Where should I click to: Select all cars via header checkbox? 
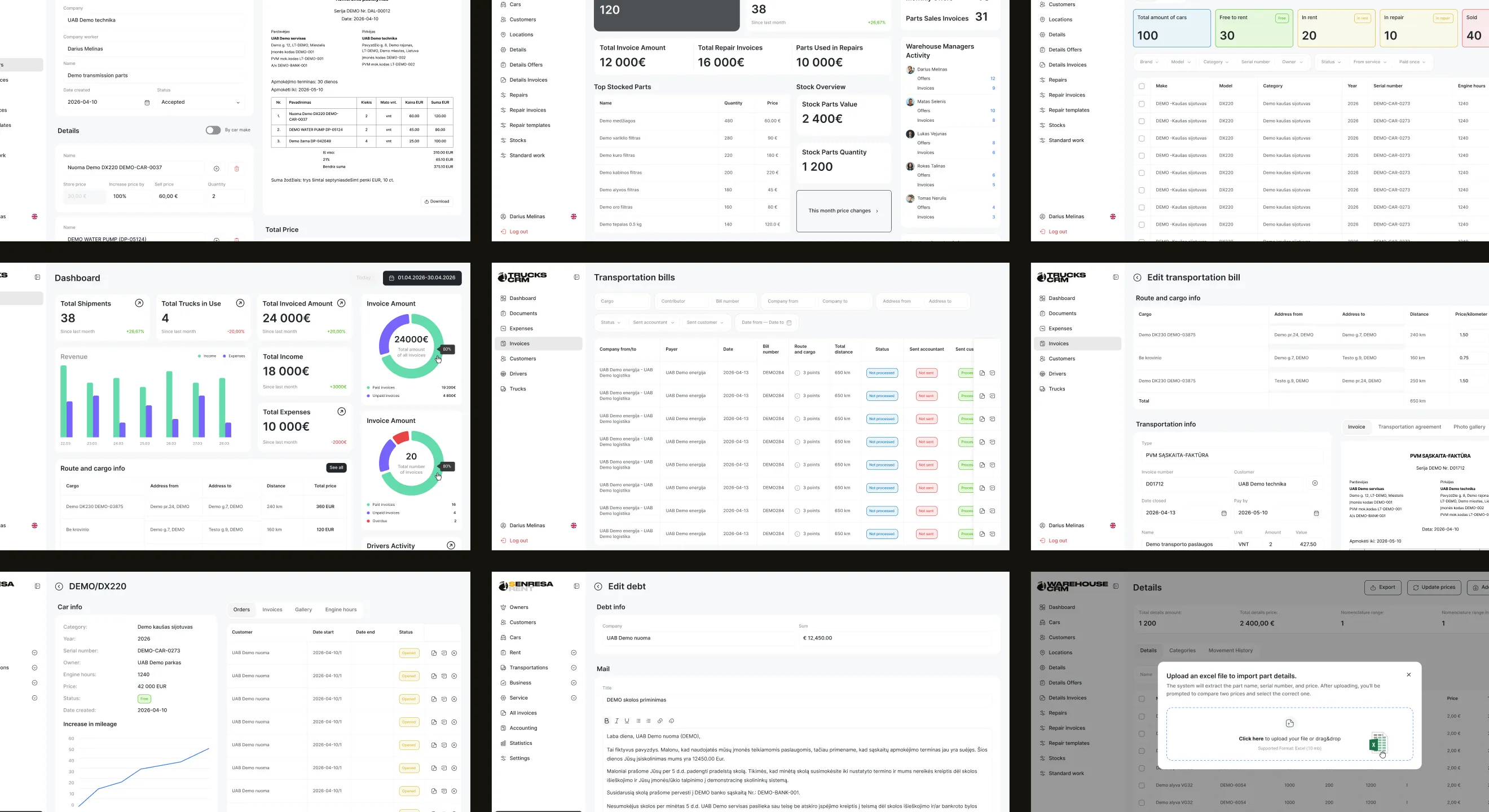click(x=1142, y=86)
